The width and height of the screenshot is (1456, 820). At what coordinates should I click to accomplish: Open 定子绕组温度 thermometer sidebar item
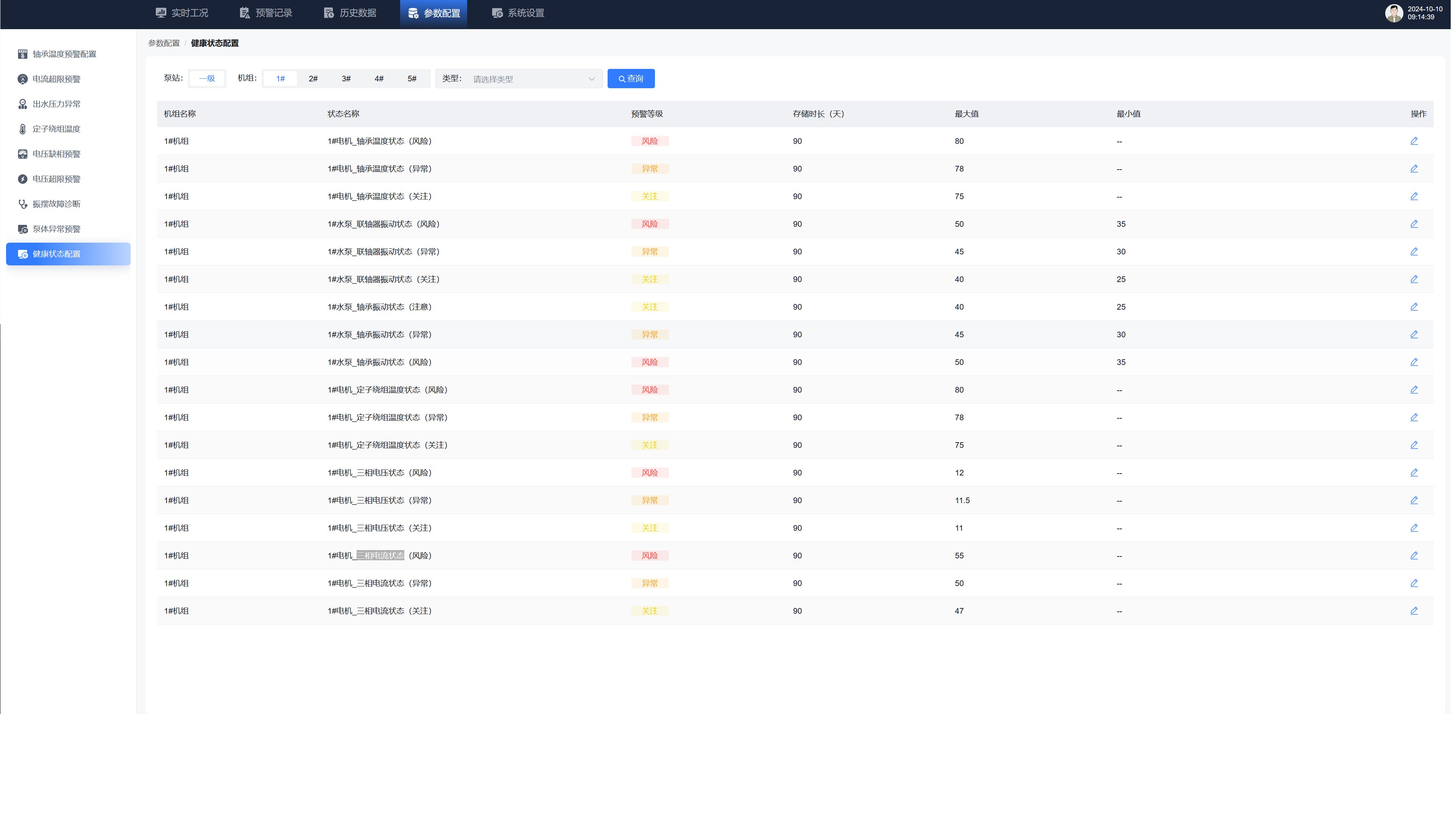tap(56, 129)
